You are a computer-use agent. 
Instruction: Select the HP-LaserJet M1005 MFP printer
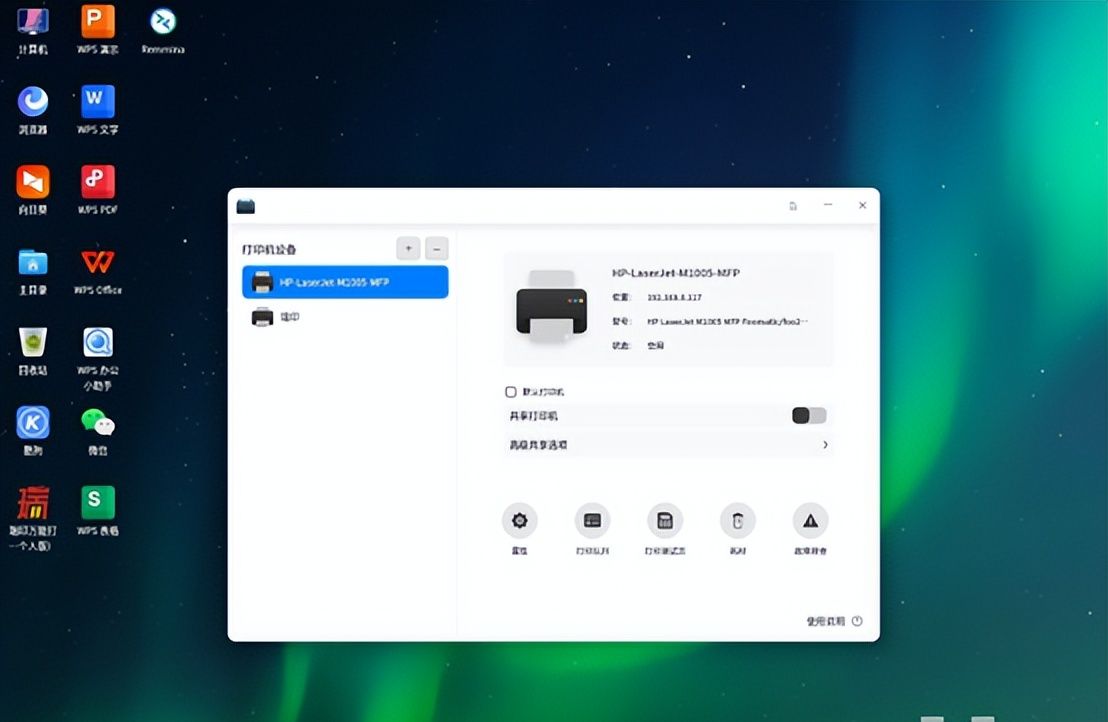(345, 282)
